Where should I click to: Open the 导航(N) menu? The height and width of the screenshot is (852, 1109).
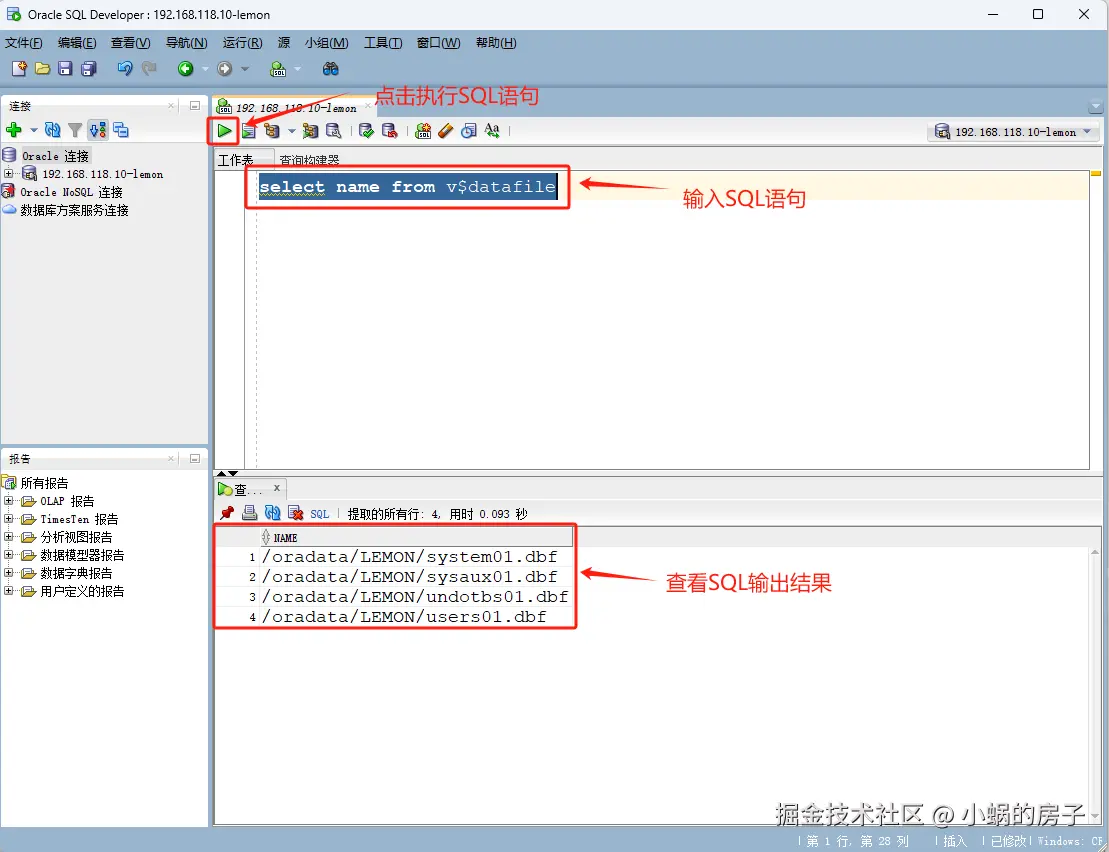point(187,43)
